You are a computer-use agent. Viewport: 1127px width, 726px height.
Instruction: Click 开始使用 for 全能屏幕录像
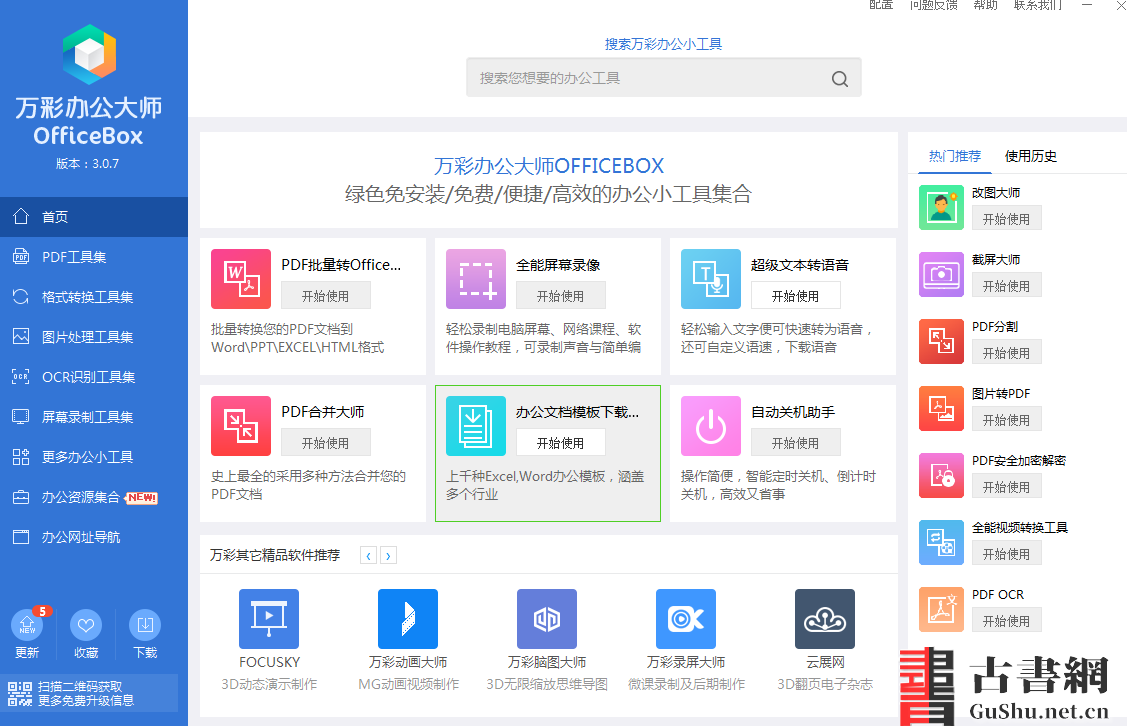(561, 295)
